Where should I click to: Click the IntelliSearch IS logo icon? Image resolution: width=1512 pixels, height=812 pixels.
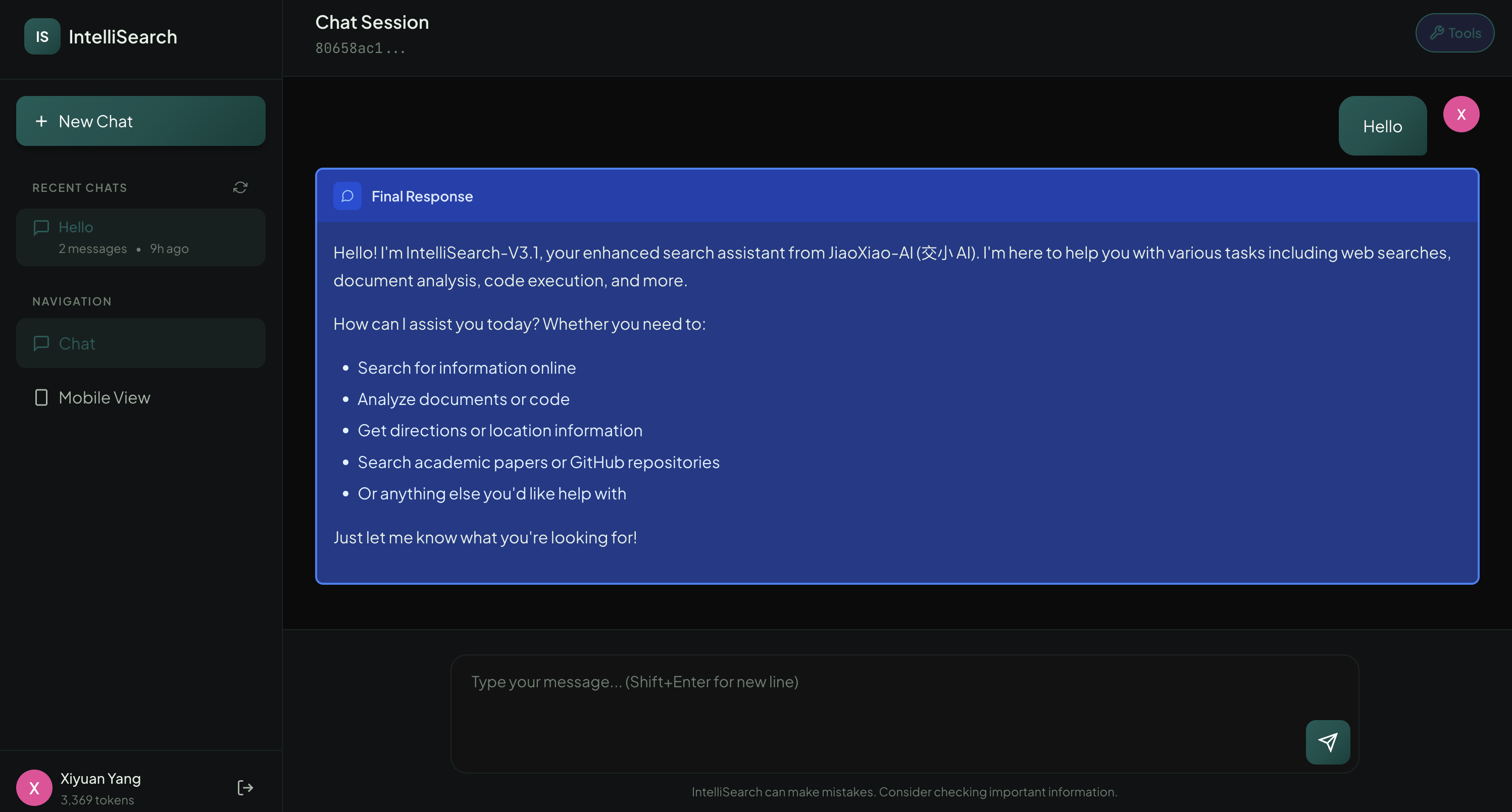pyautogui.click(x=42, y=36)
